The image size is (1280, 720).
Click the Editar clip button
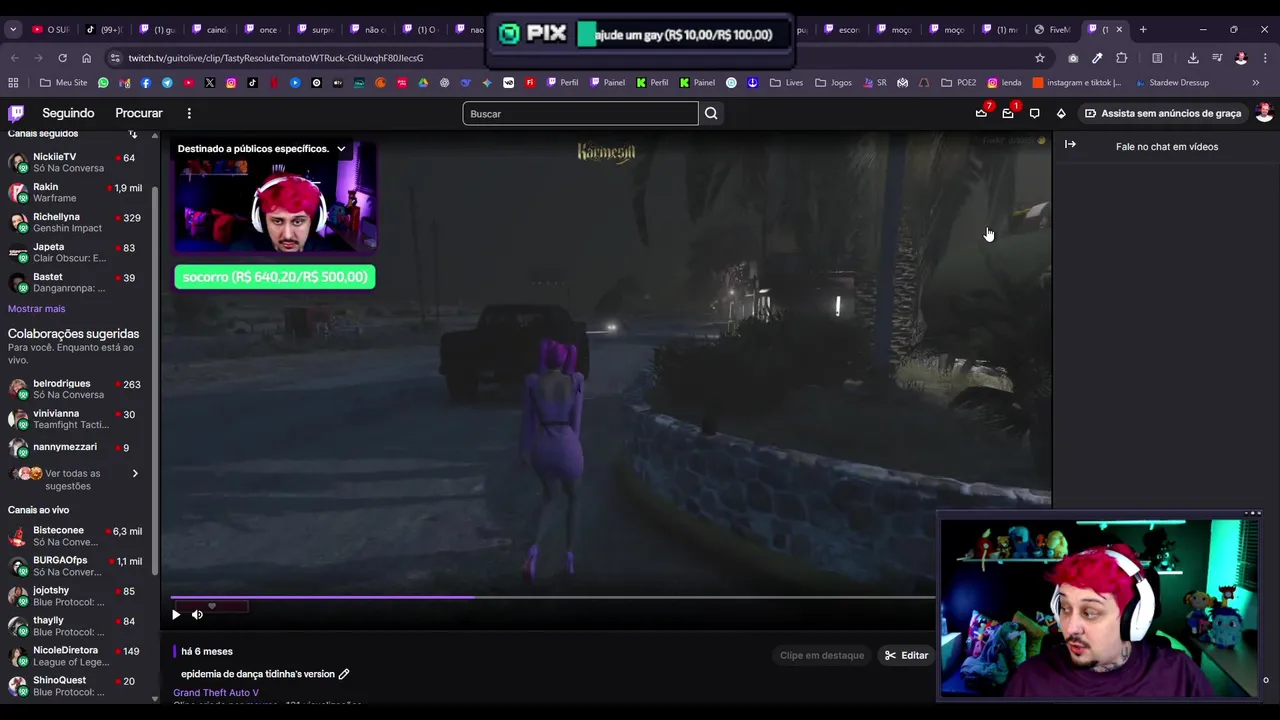coord(907,656)
